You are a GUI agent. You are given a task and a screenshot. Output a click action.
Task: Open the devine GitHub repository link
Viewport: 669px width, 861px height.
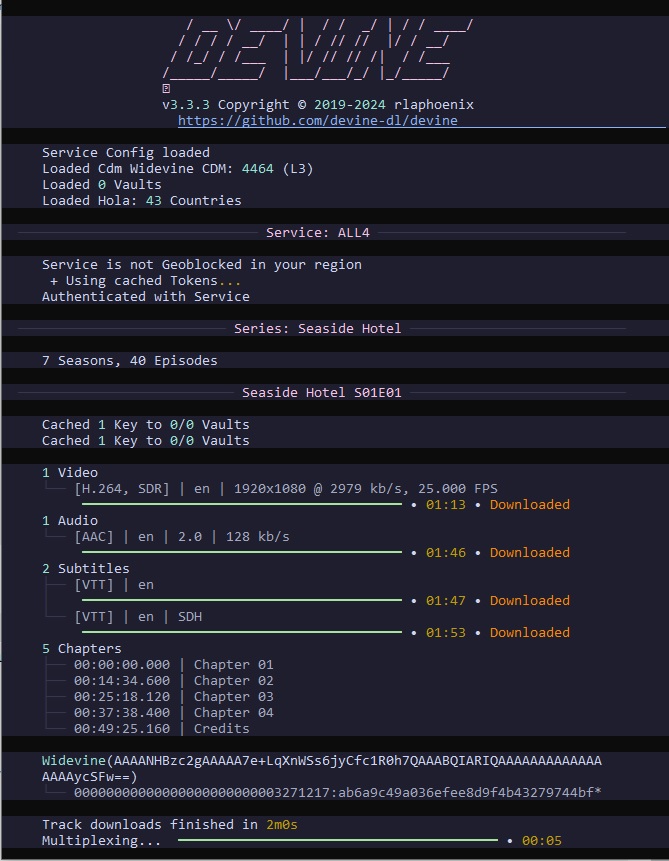[x=317, y=121]
